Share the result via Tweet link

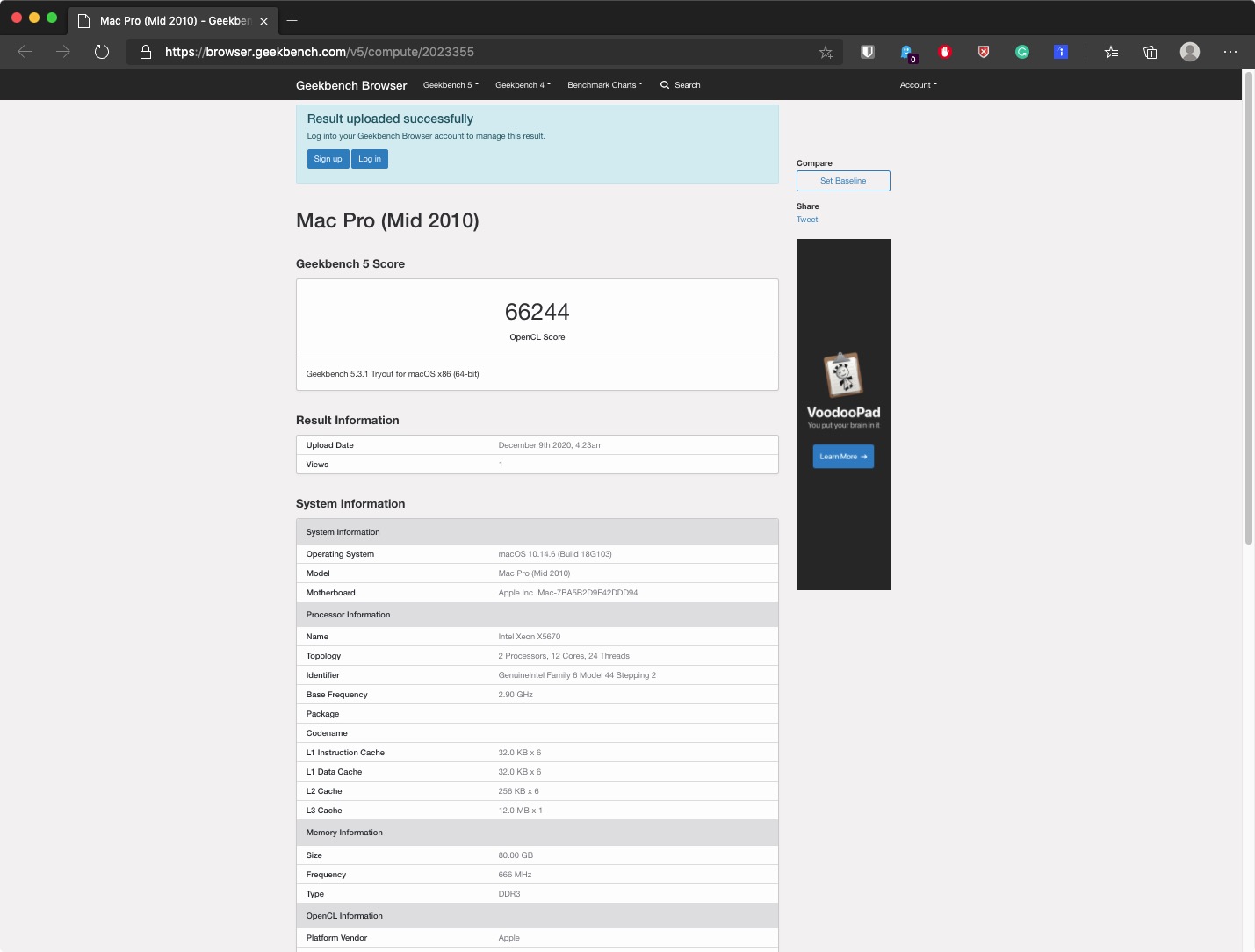click(807, 220)
